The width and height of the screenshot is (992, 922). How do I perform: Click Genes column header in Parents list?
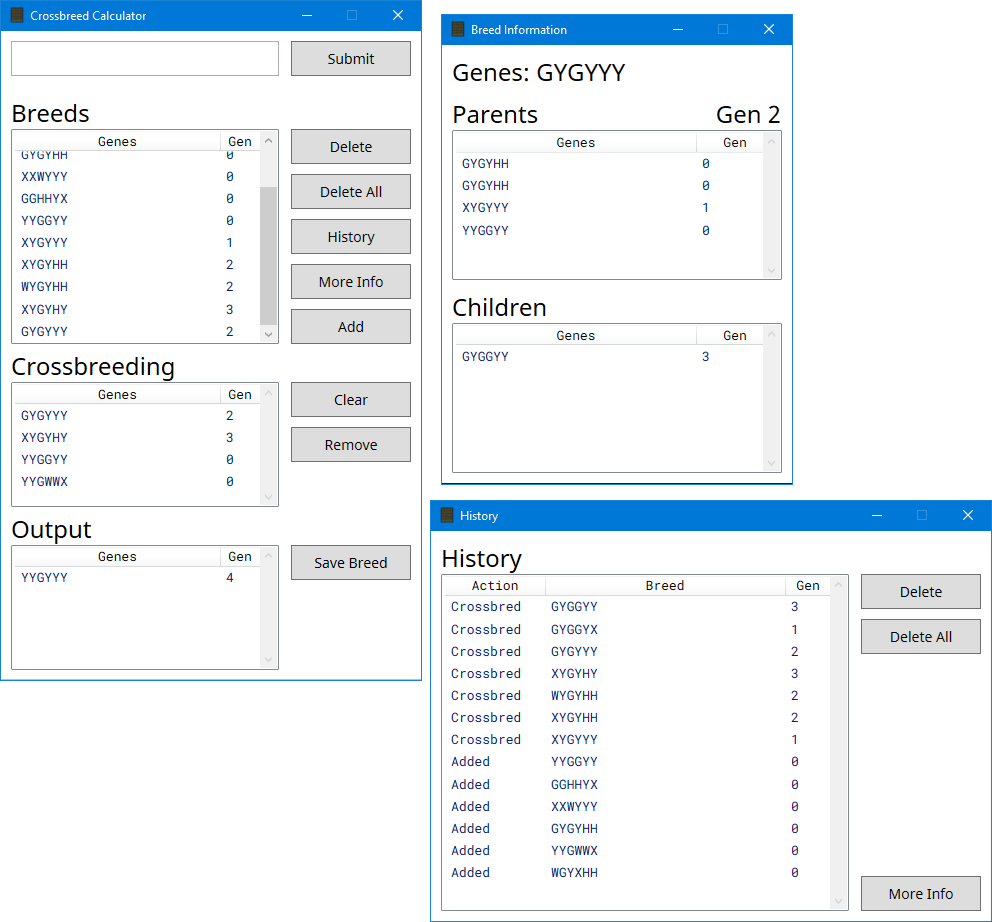click(576, 142)
